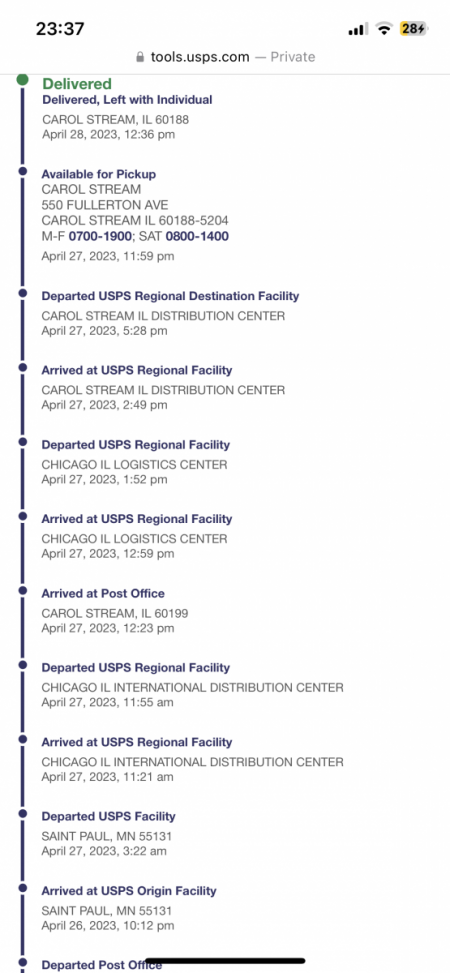Tap the tools.usps.com address bar
Image resolution: width=450 pixels, height=973 pixels.
tap(225, 57)
